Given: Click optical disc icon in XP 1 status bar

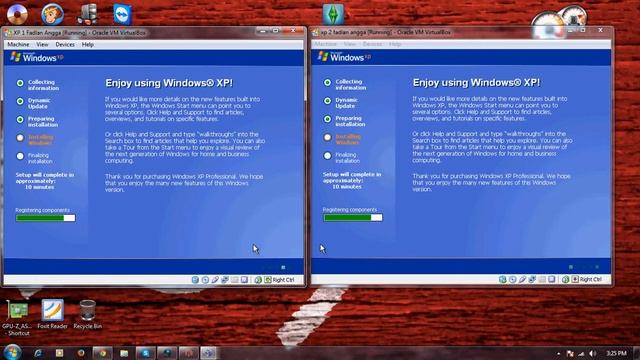Looking at the screenshot, I should 205,280.
